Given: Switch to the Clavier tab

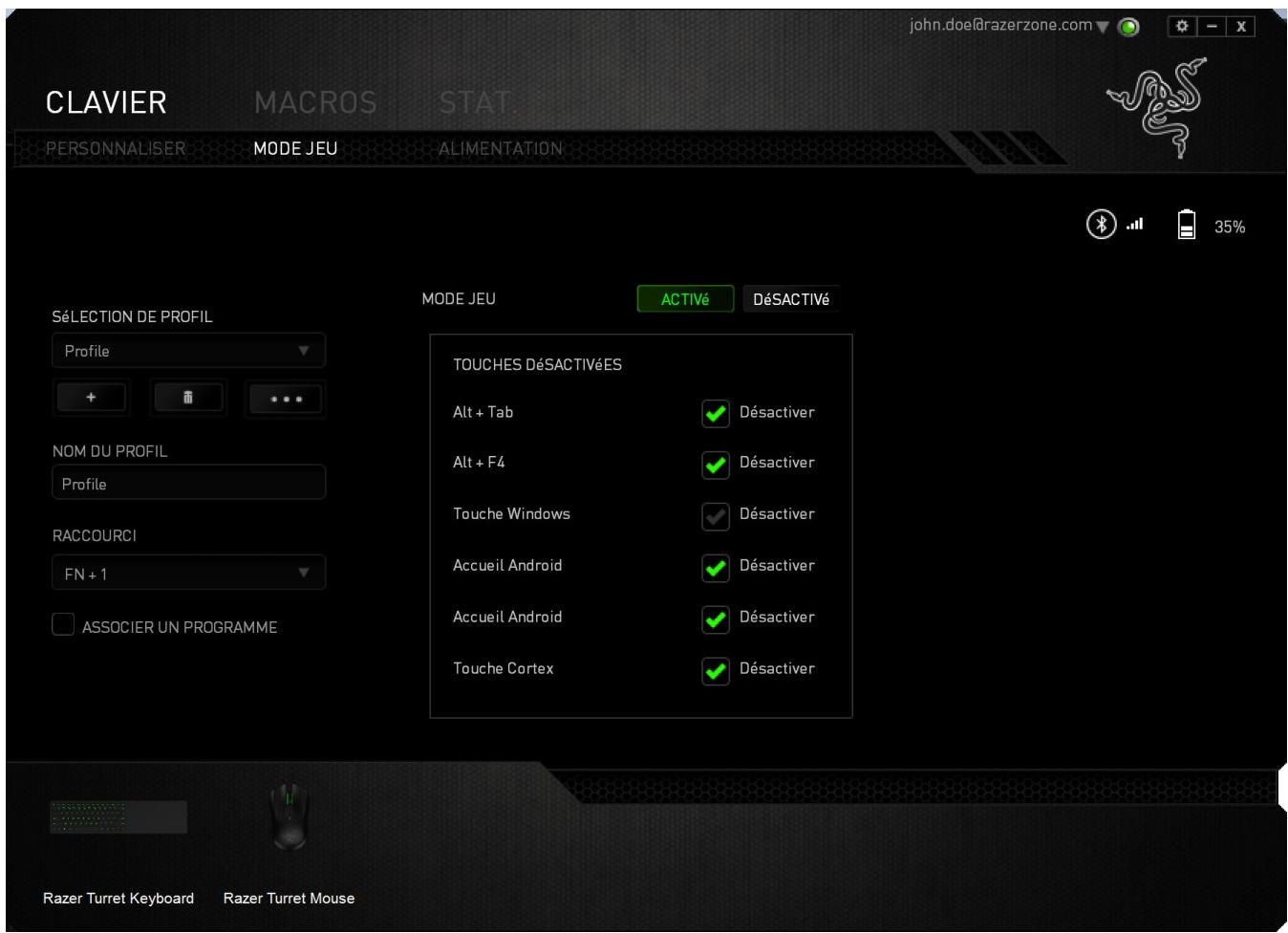Looking at the screenshot, I should [106, 102].
